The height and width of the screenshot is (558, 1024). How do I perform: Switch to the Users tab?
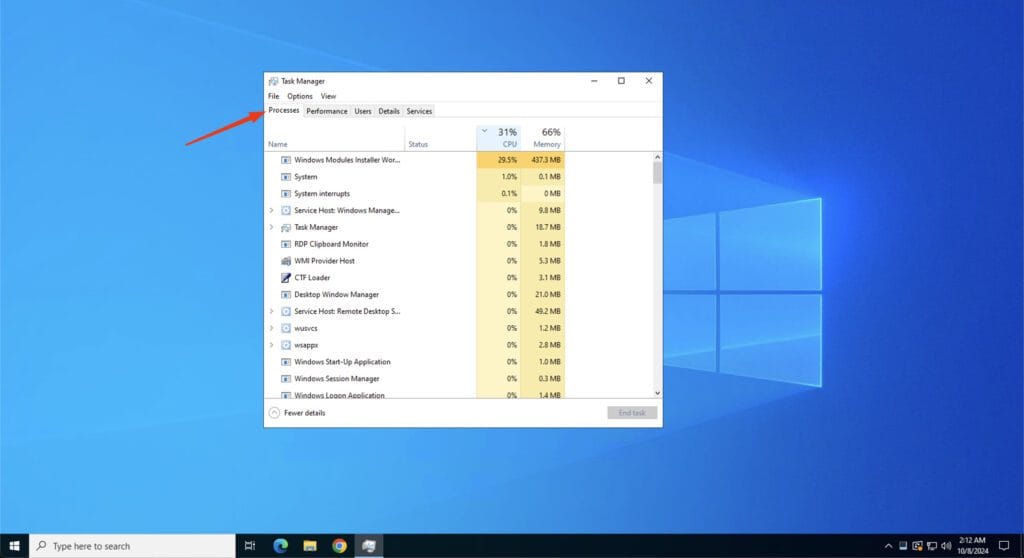pyautogui.click(x=362, y=111)
